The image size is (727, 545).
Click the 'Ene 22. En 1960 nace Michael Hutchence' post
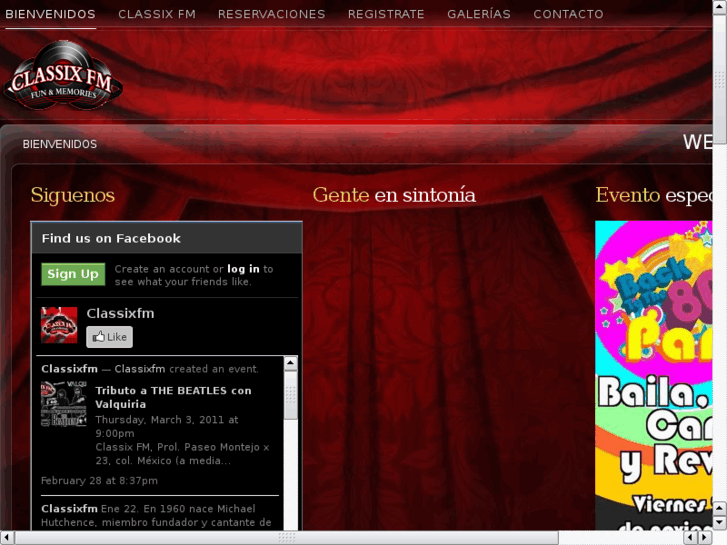click(x=156, y=515)
